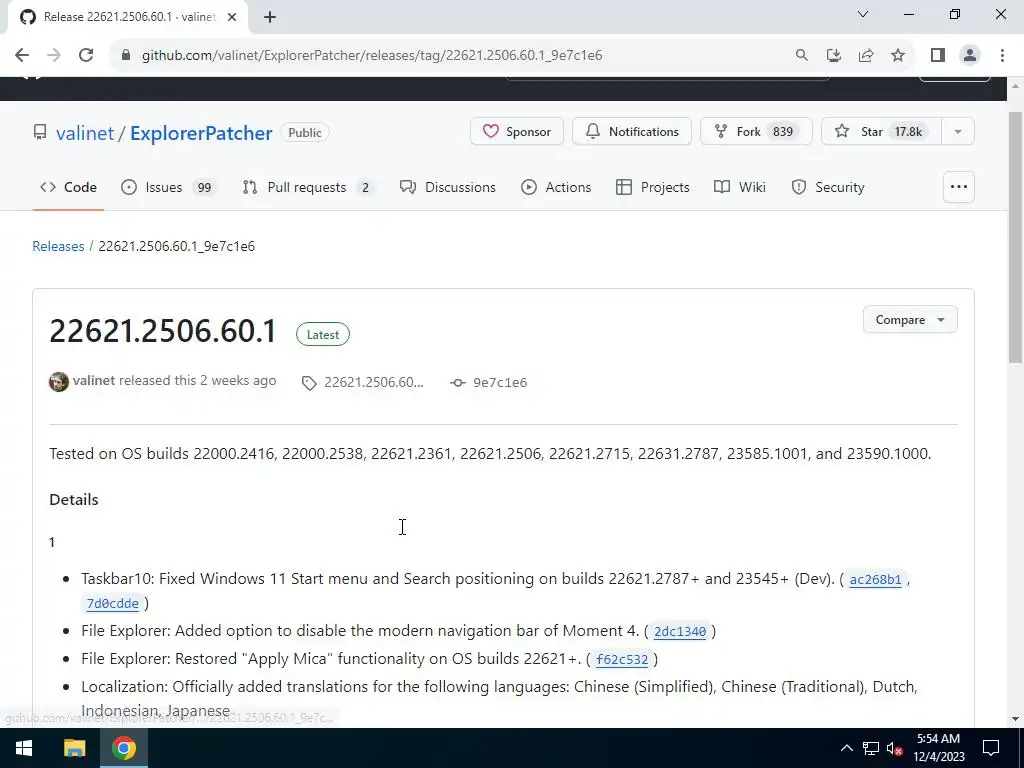Open the Wiki tab
Screen dimensions: 1024x768
pyautogui.click(x=739, y=187)
